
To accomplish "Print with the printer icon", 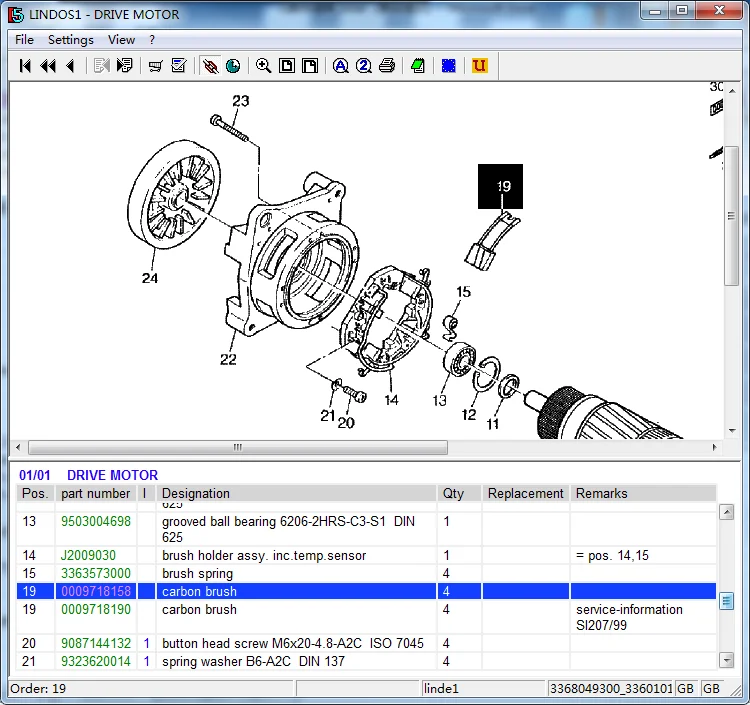I will click(387, 66).
